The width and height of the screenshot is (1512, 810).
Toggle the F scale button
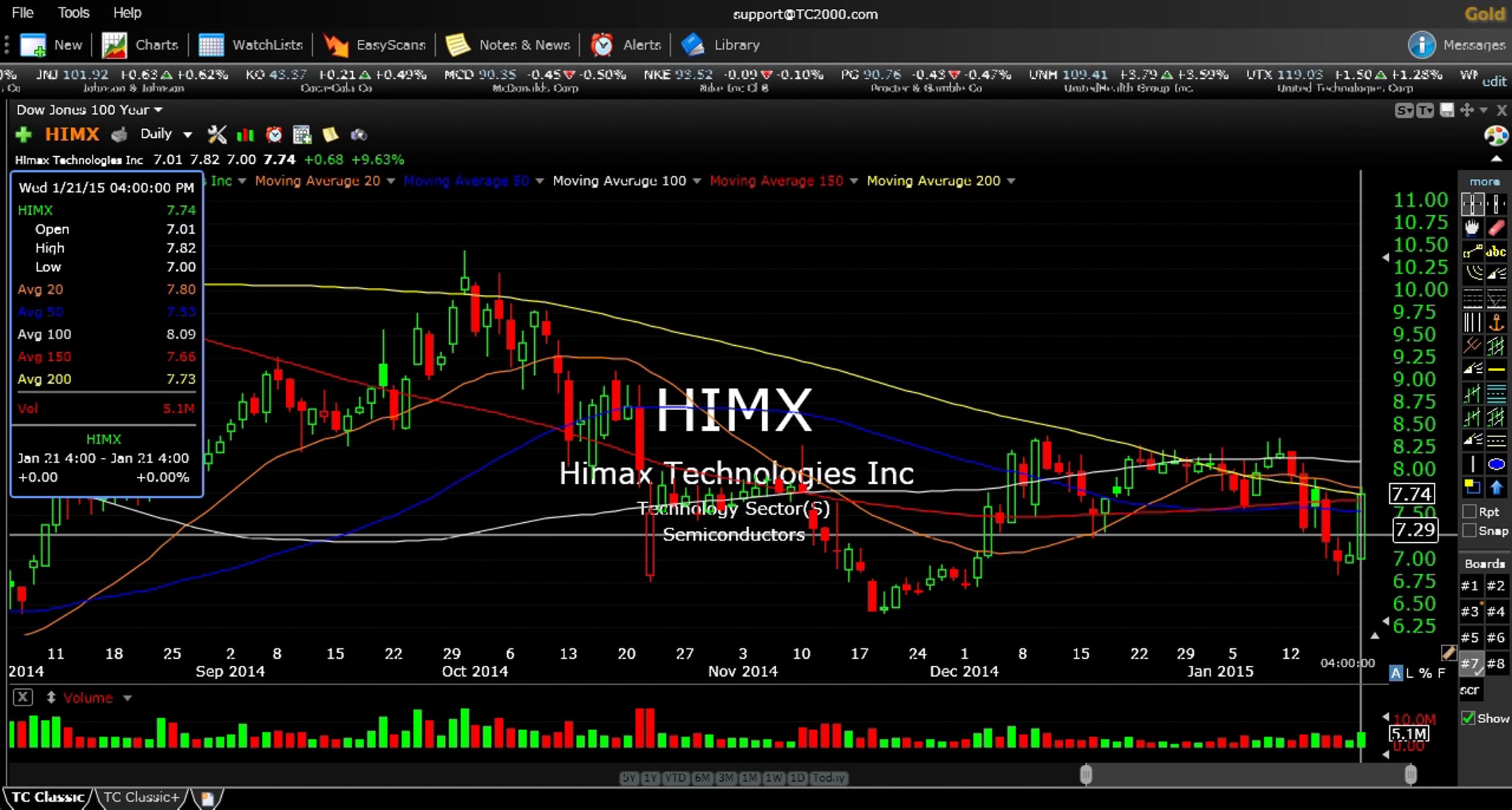pyautogui.click(x=1441, y=673)
